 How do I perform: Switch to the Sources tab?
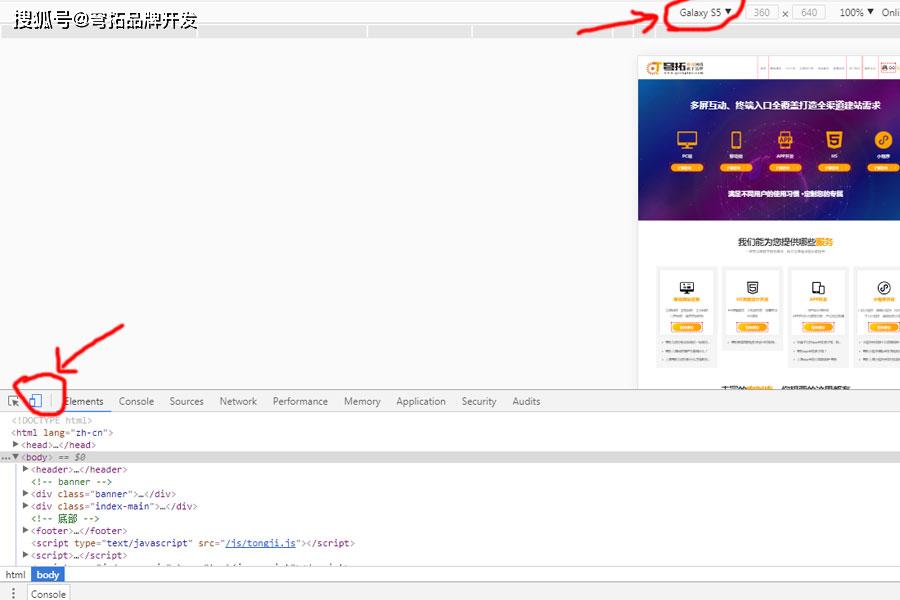pyautogui.click(x=187, y=401)
